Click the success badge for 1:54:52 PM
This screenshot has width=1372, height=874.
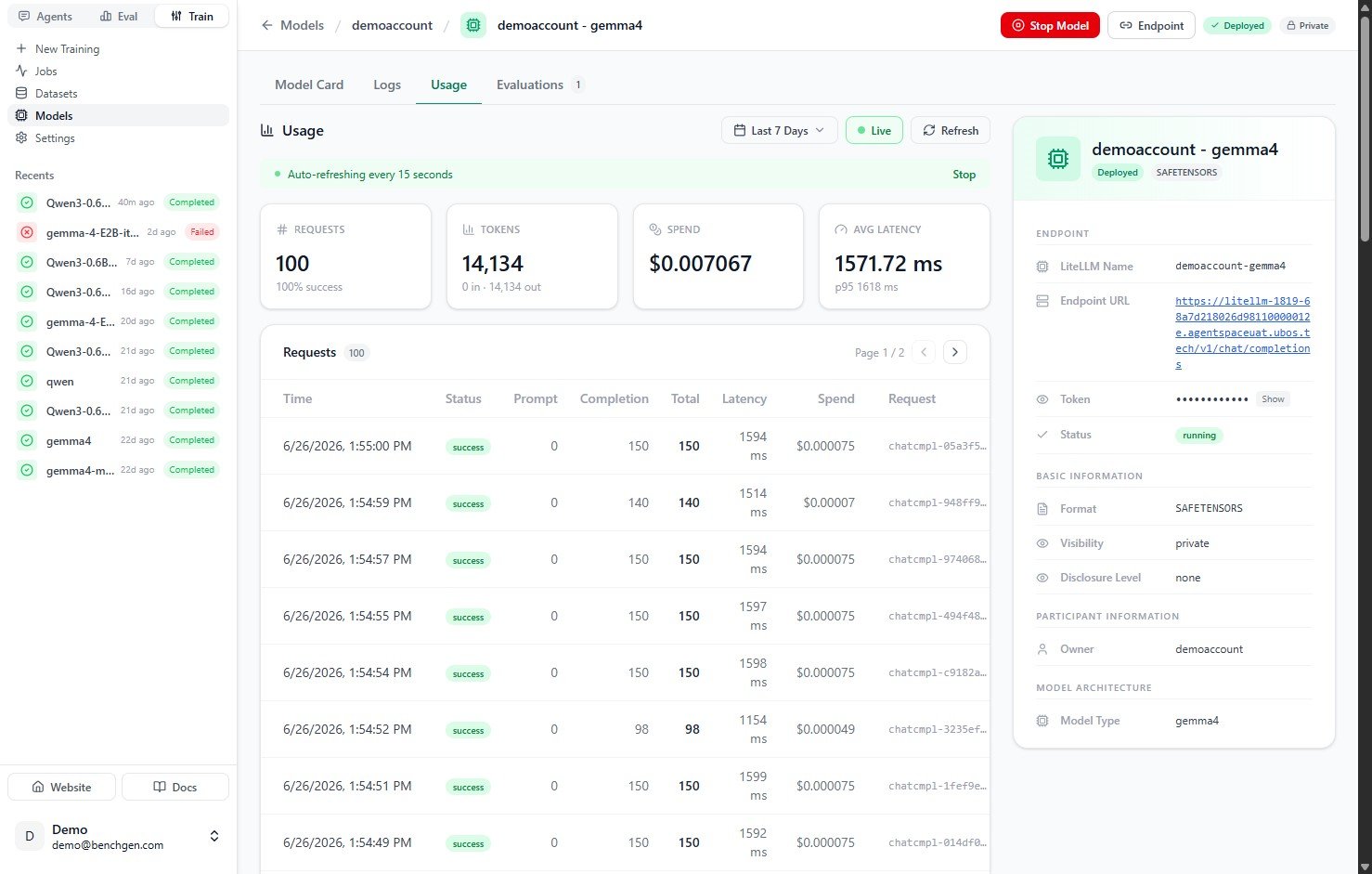click(468, 730)
